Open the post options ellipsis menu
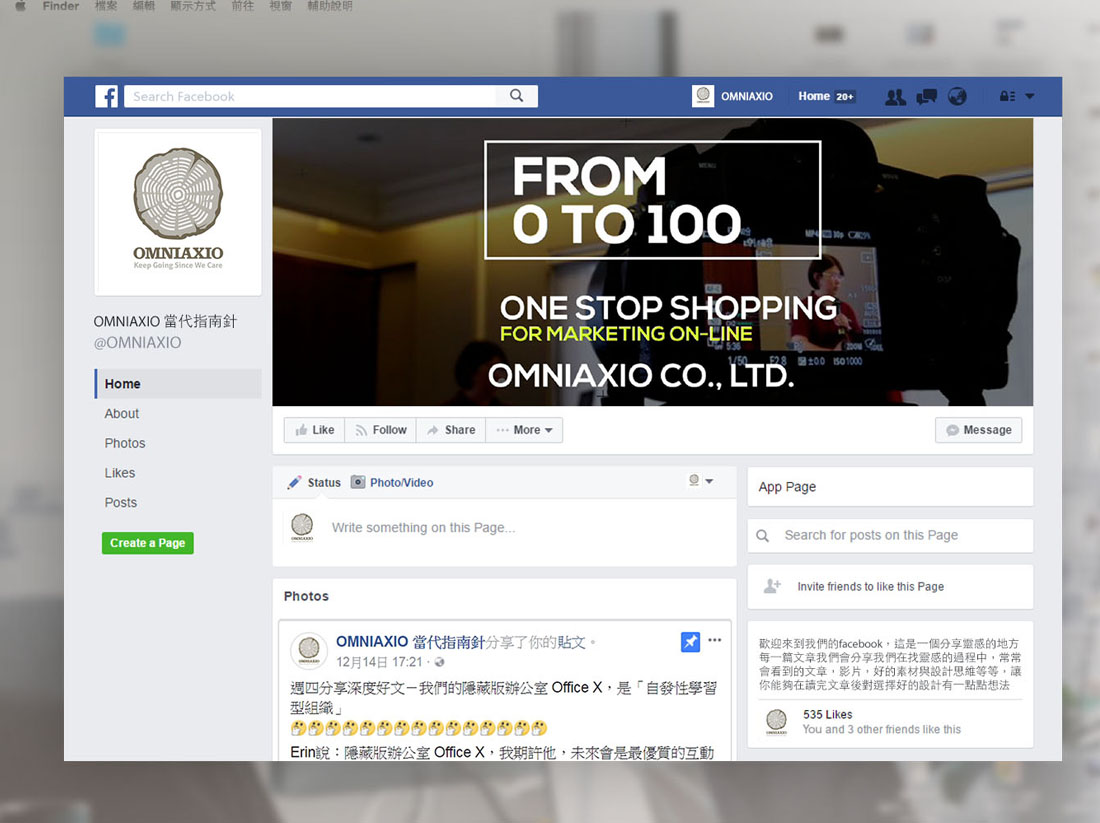Screen dimensions: 1100x823 point(714,640)
